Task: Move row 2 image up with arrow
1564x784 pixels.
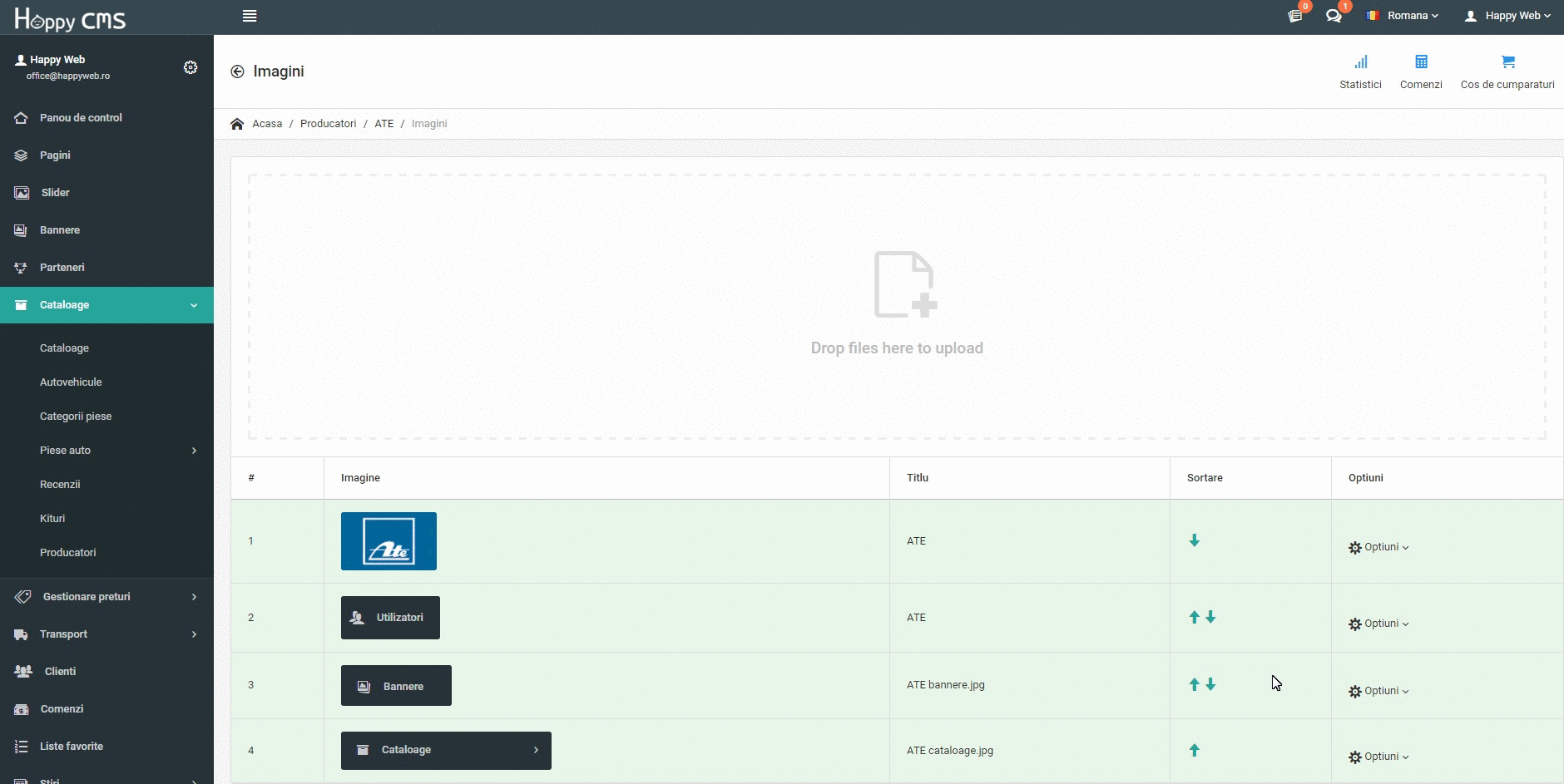Action: pos(1195,617)
